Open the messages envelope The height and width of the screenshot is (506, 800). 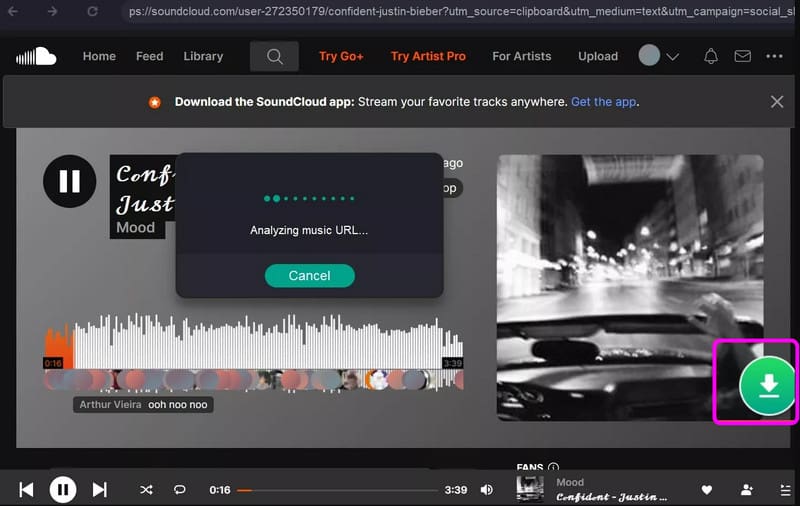(x=742, y=56)
